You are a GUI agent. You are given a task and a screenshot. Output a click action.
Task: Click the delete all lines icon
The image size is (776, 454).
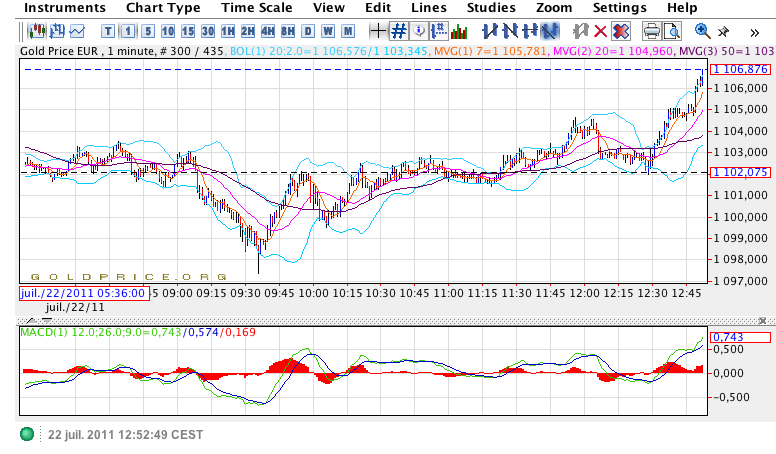pos(621,30)
